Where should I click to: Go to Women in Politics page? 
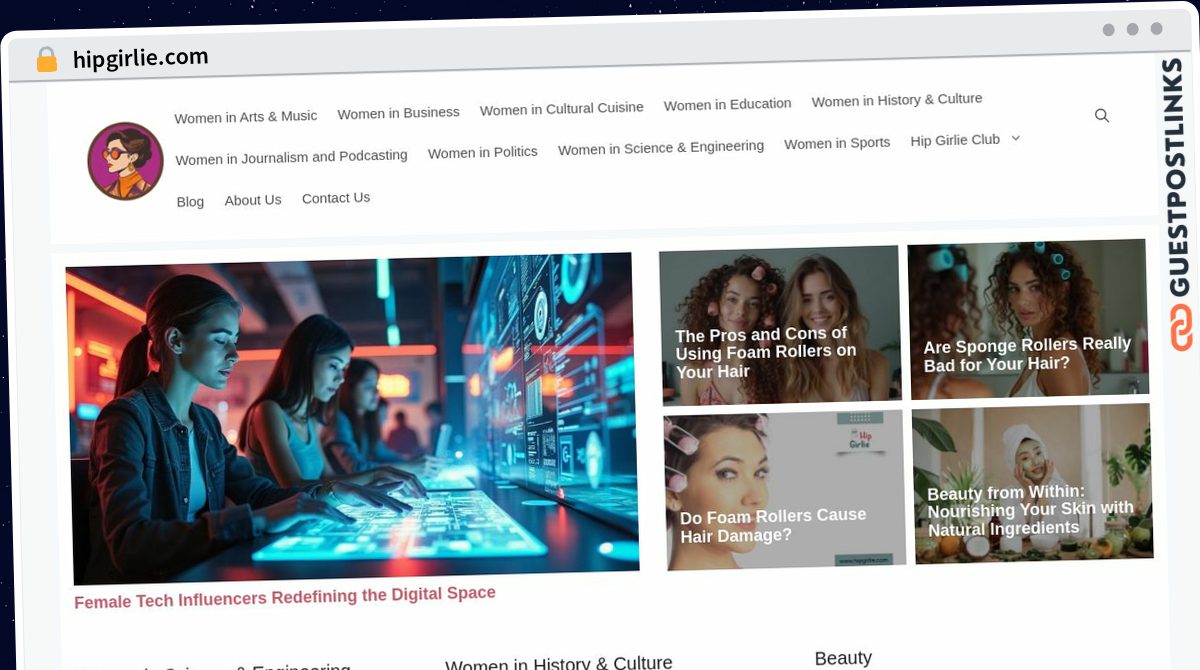(x=483, y=152)
